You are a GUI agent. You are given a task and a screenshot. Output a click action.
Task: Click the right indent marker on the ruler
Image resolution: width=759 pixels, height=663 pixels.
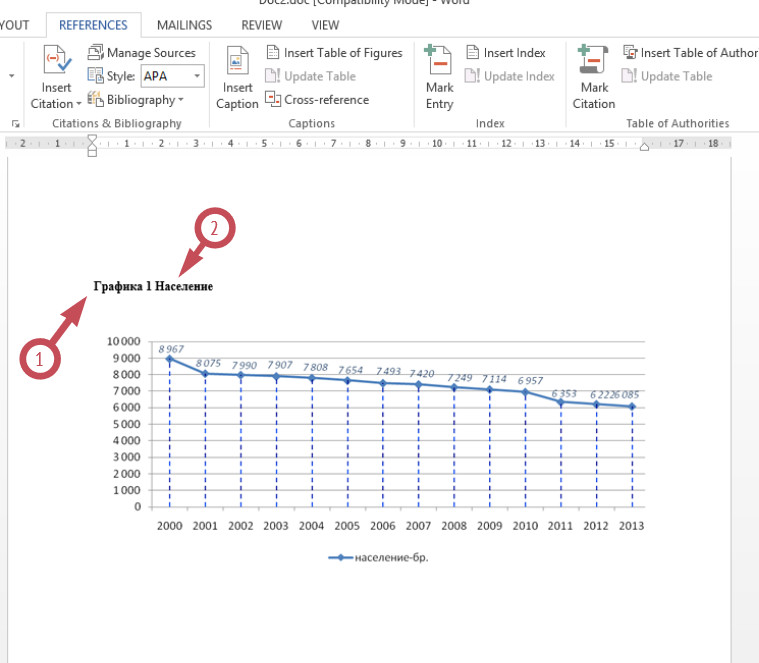pos(644,147)
